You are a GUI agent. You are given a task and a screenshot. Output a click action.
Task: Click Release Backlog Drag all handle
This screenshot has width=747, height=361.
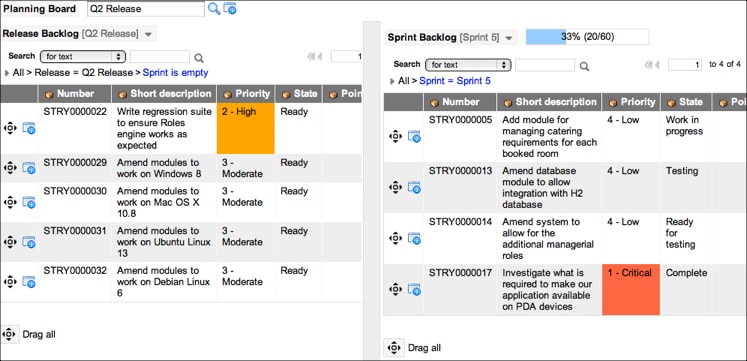(10, 334)
